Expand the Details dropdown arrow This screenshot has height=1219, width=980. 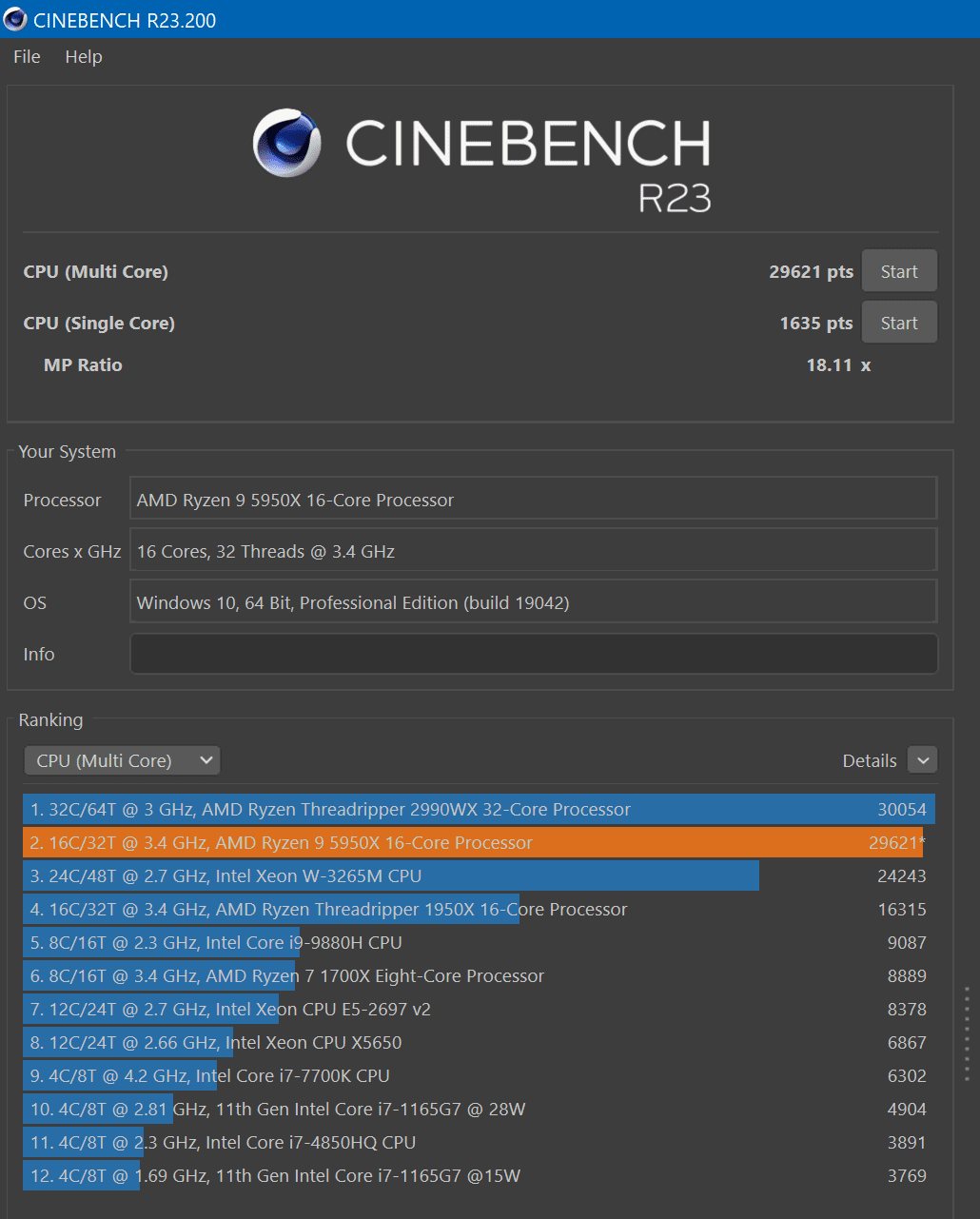click(x=922, y=760)
